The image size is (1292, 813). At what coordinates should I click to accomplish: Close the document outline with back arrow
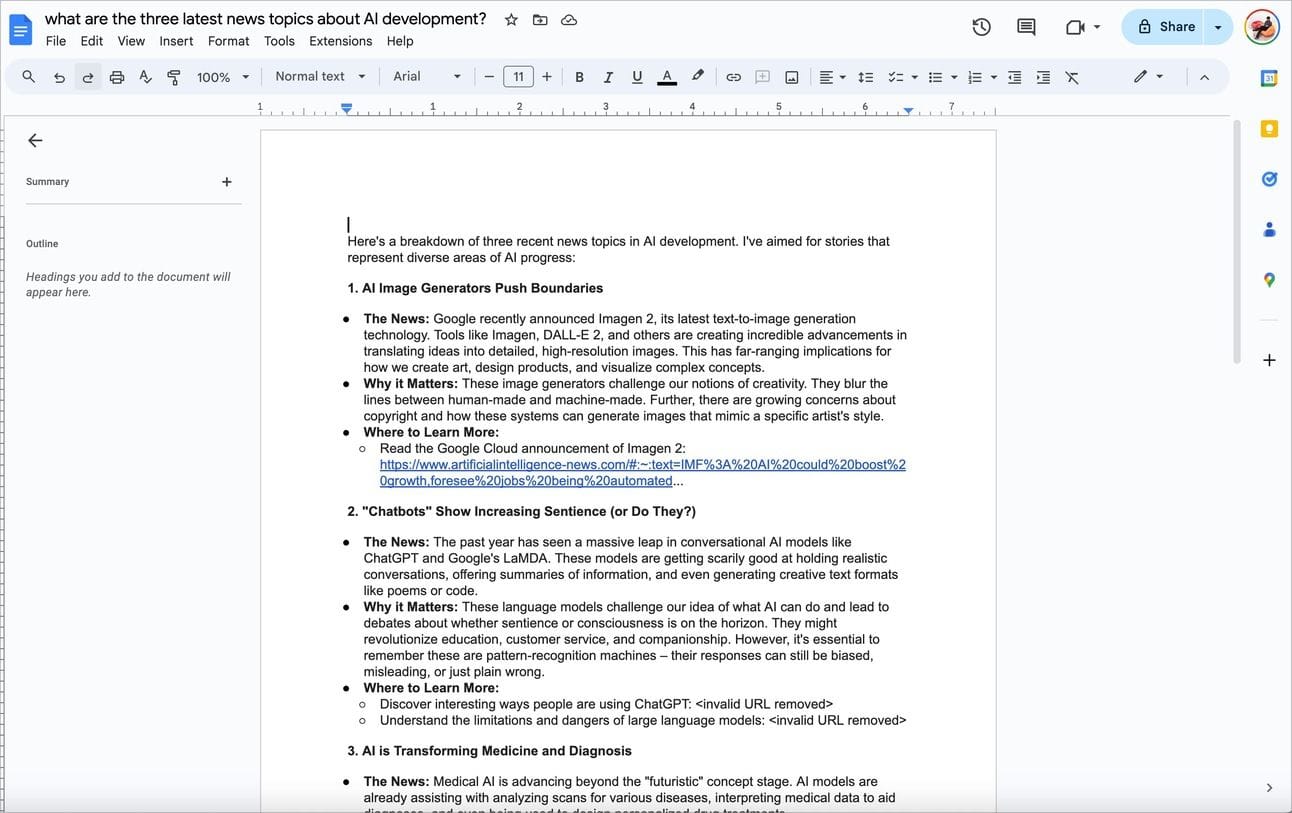pyautogui.click(x=35, y=141)
